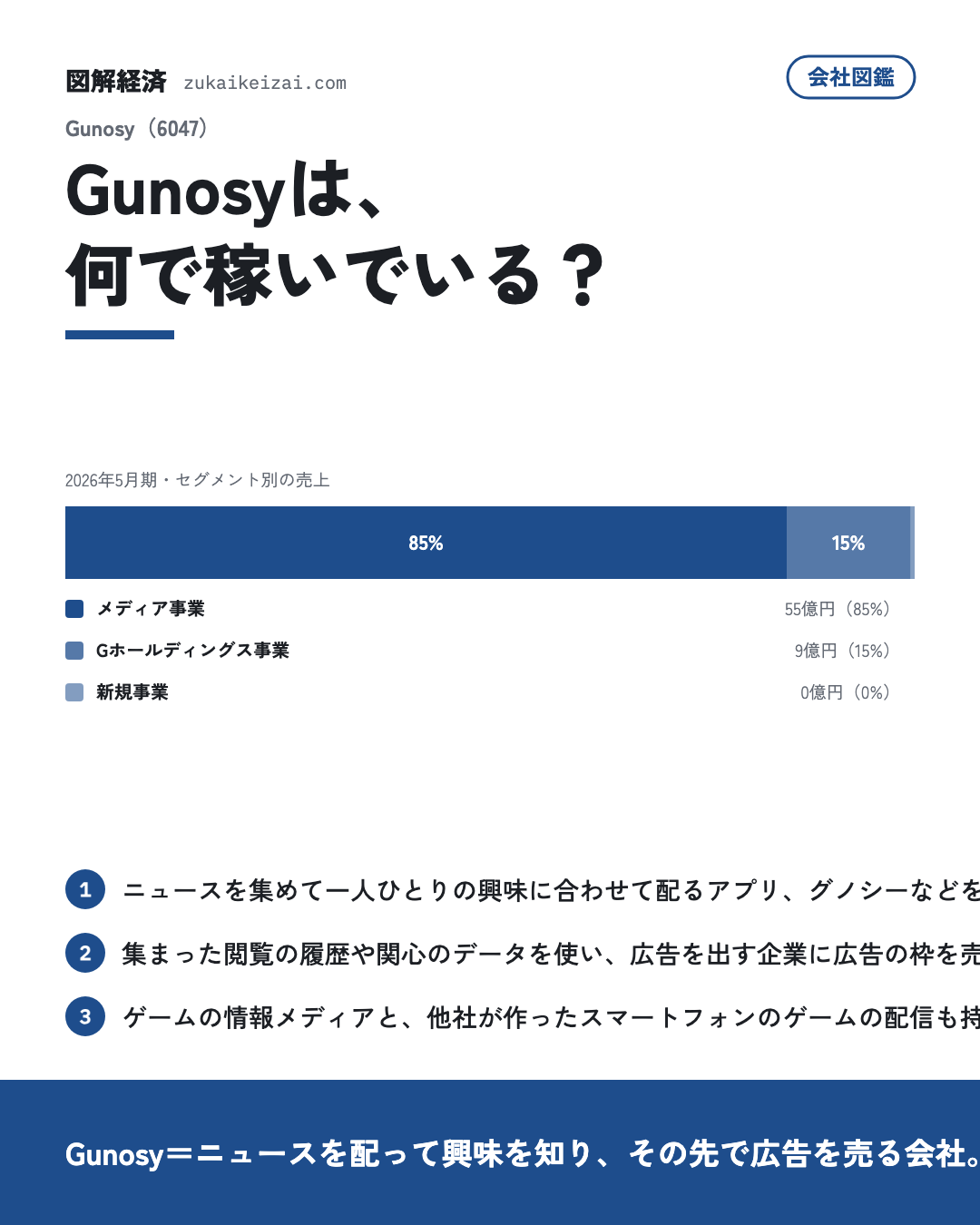This screenshot has width=980, height=1225.
Task: Select the メディア事業 legend label
Action: pyautogui.click(x=151, y=609)
